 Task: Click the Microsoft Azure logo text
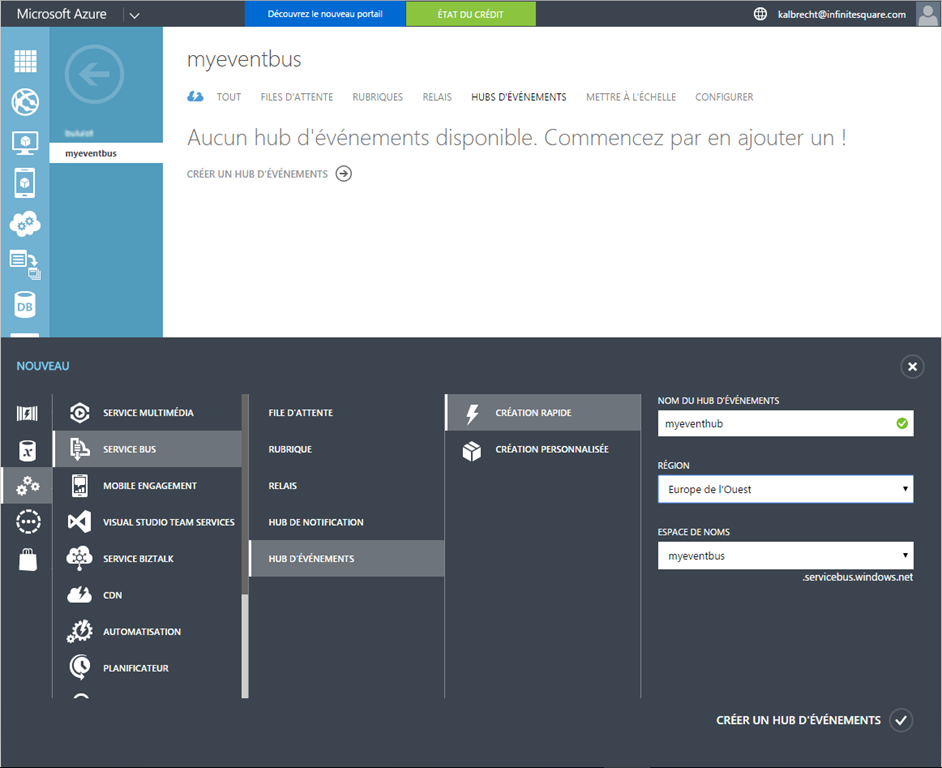pos(62,14)
